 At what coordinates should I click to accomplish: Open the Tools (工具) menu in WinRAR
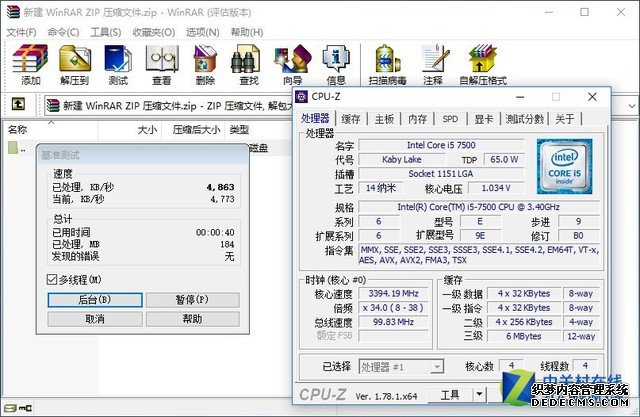(x=105, y=32)
